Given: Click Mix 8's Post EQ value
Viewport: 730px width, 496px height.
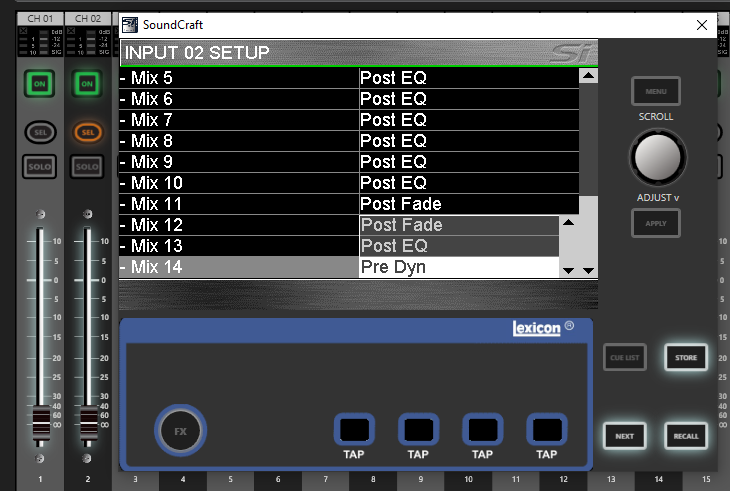Looking at the screenshot, I should coord(469,141).
